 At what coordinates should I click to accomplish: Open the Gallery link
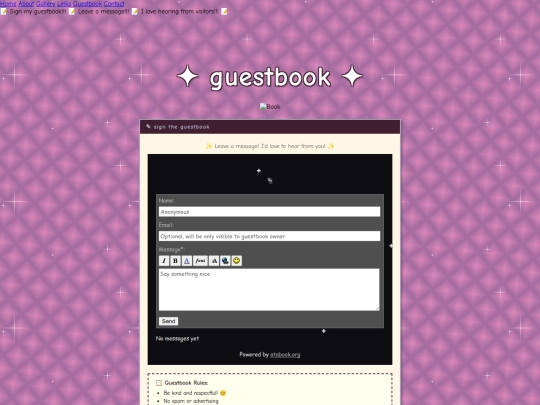click(x=45, y=4)
